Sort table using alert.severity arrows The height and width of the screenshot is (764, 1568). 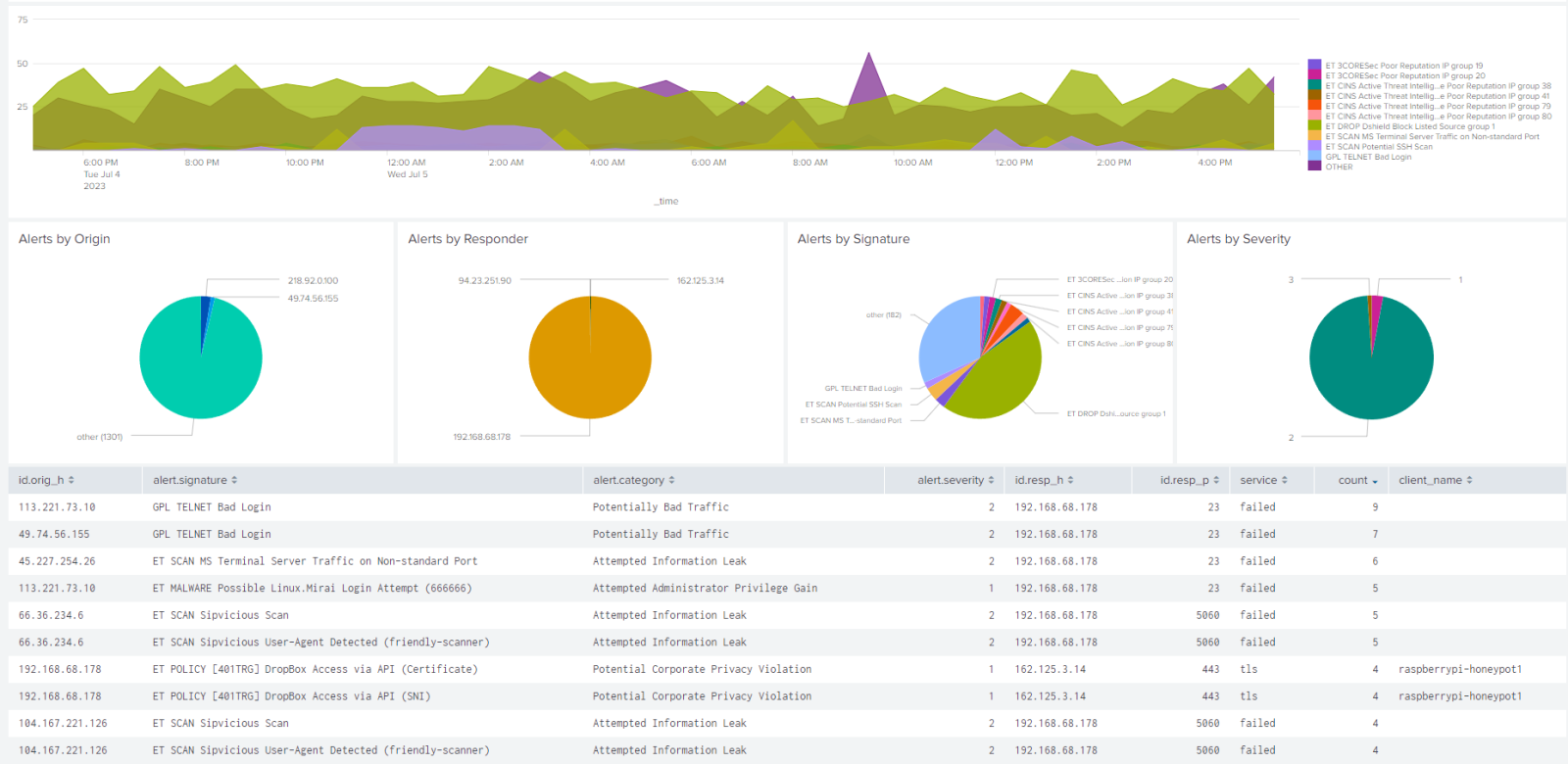click(991, 480)
